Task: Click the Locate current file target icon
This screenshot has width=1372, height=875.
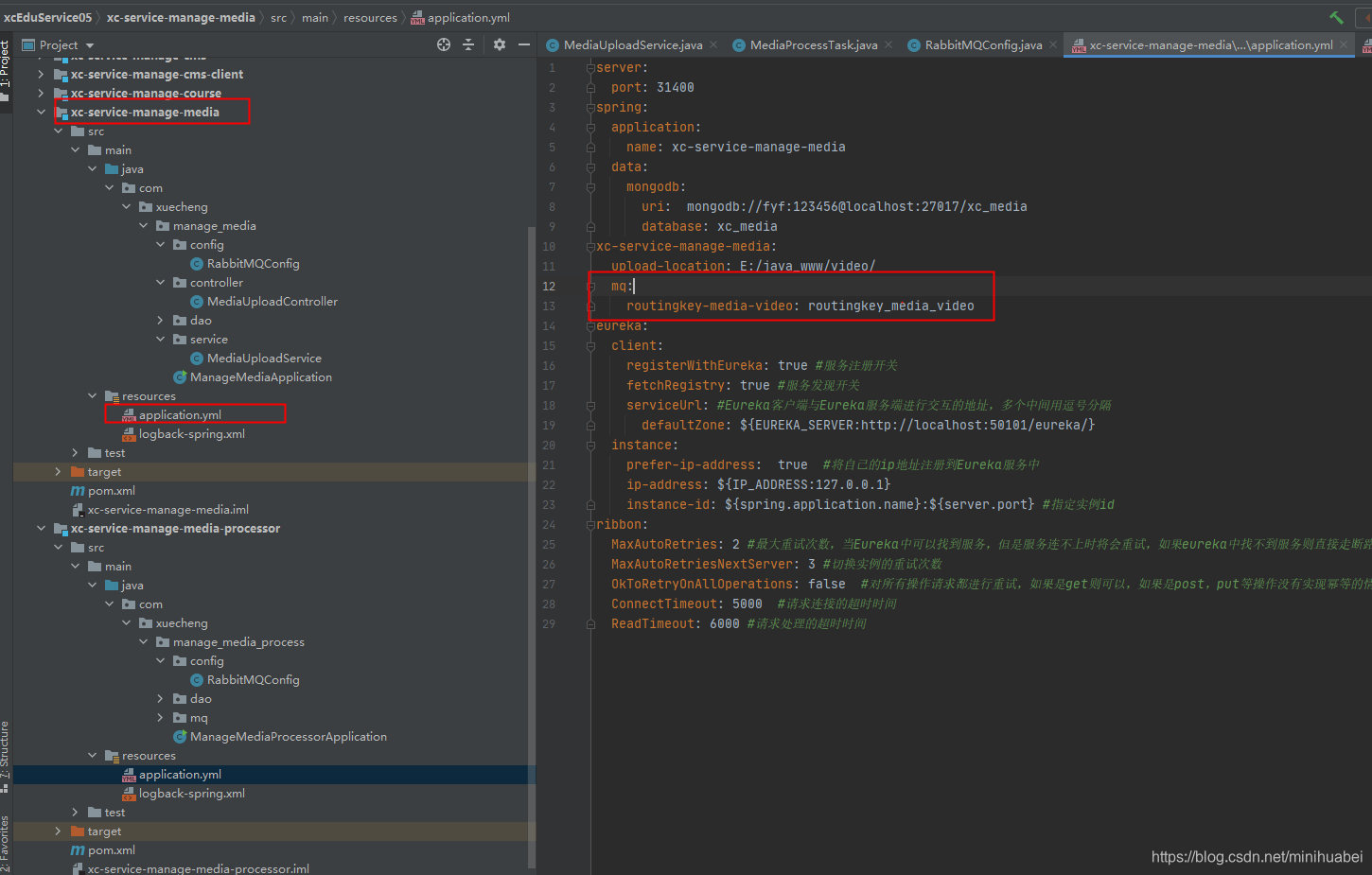Action: coord(444,44)
